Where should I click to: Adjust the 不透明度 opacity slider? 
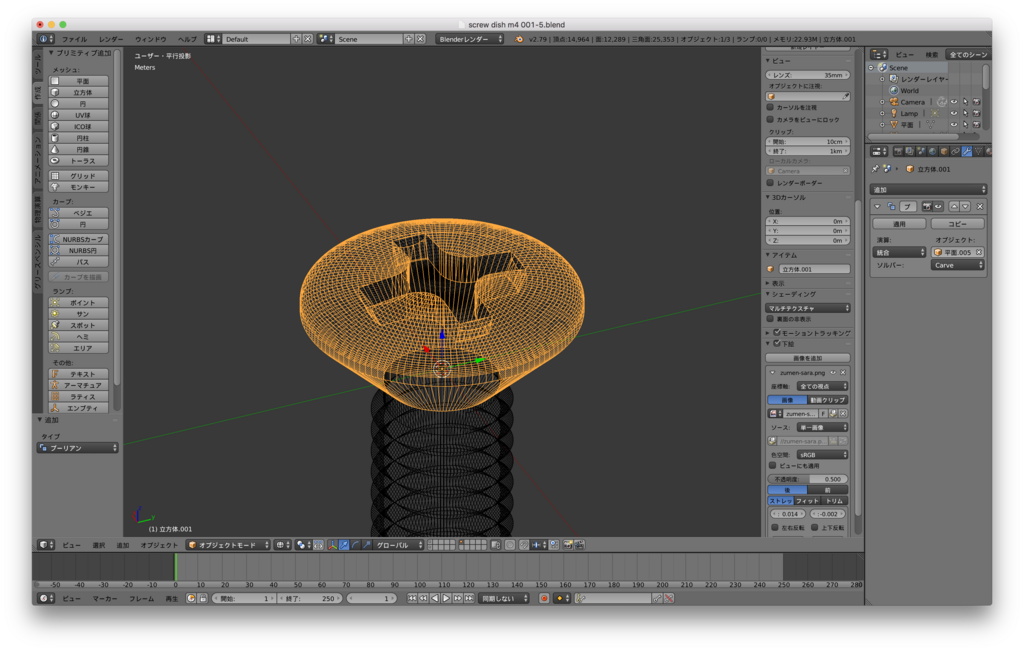[x=808, y=479]
